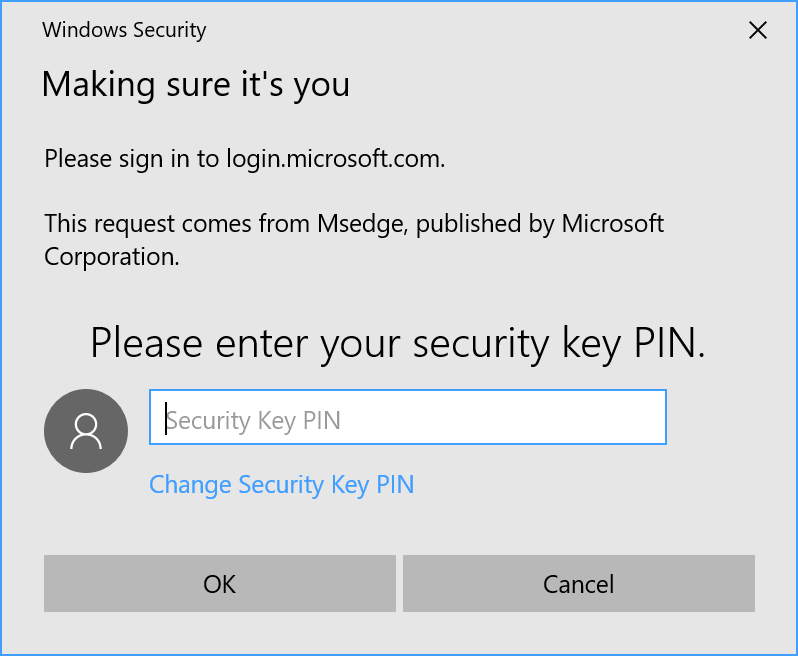
Task: Click the "Please sign in to" message line
Action: [x=133, y=158]
